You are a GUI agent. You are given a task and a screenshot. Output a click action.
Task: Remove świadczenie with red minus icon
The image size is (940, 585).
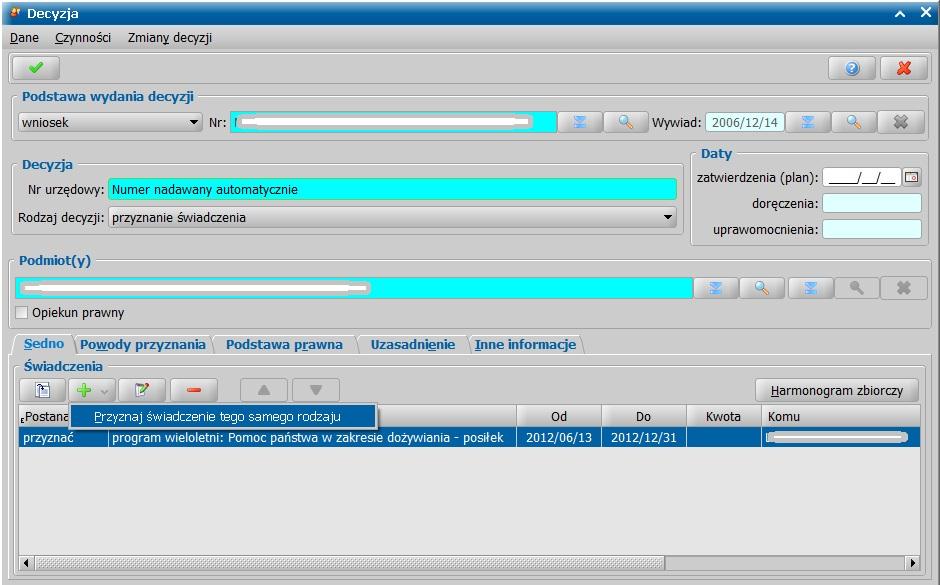194,390
